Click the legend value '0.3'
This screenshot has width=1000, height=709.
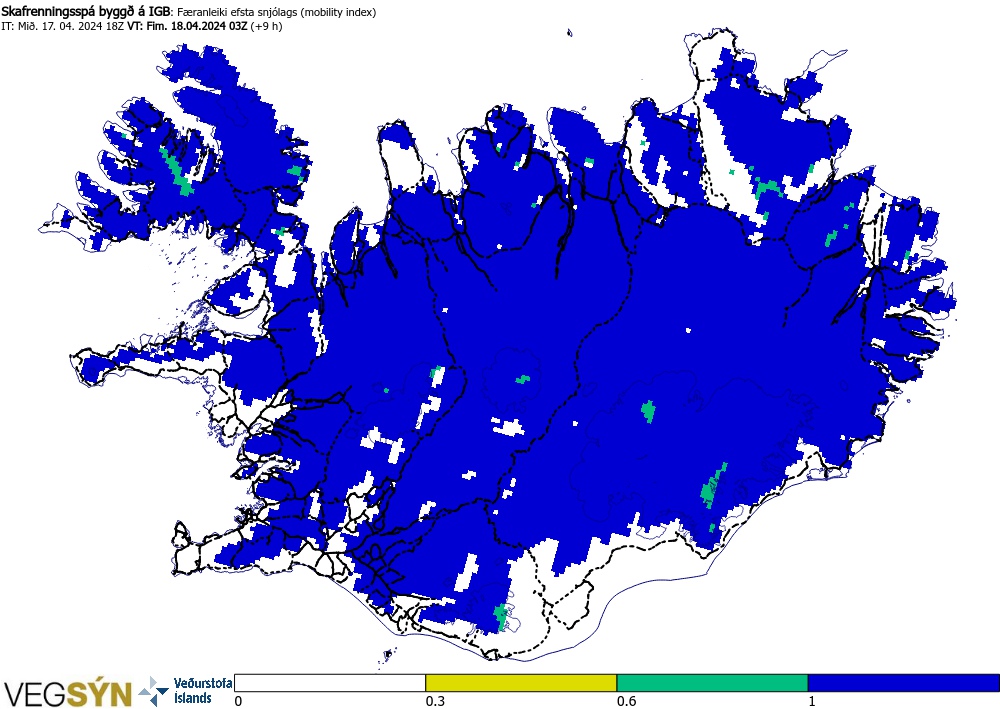(434, 701)
